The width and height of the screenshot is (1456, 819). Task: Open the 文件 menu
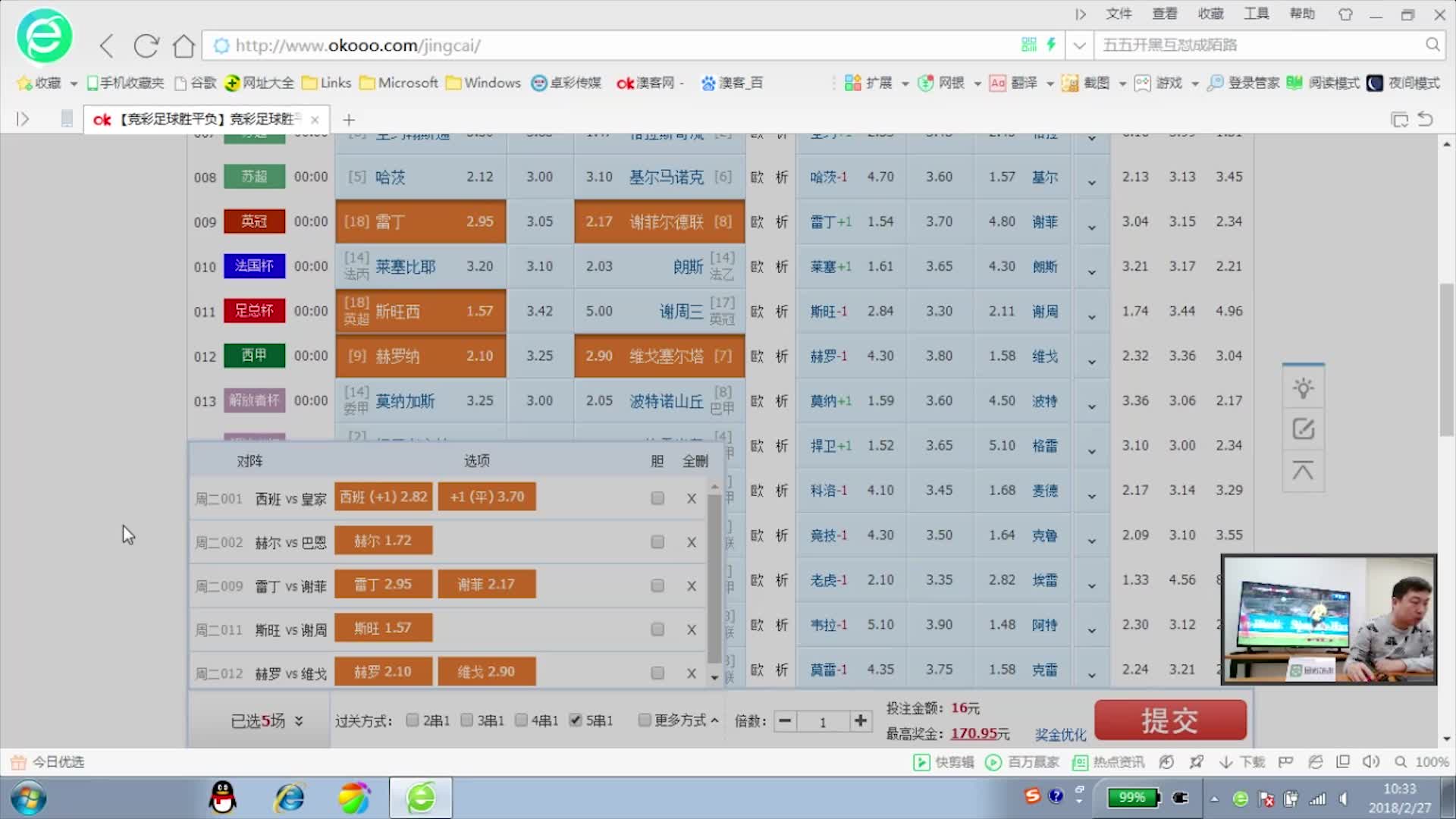coord(1119,14)
